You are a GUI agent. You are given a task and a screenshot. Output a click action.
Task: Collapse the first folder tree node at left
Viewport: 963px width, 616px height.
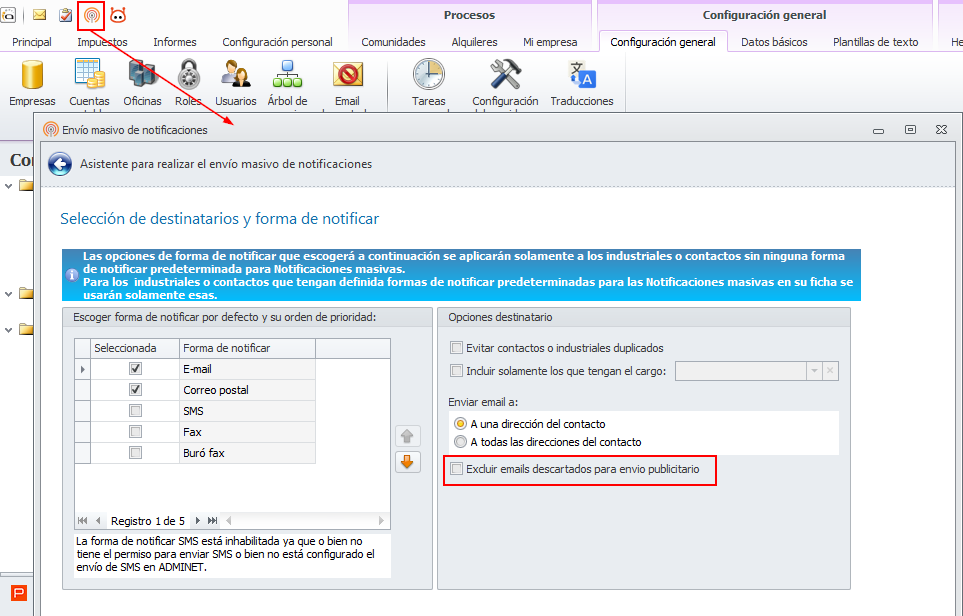point(9,185)
